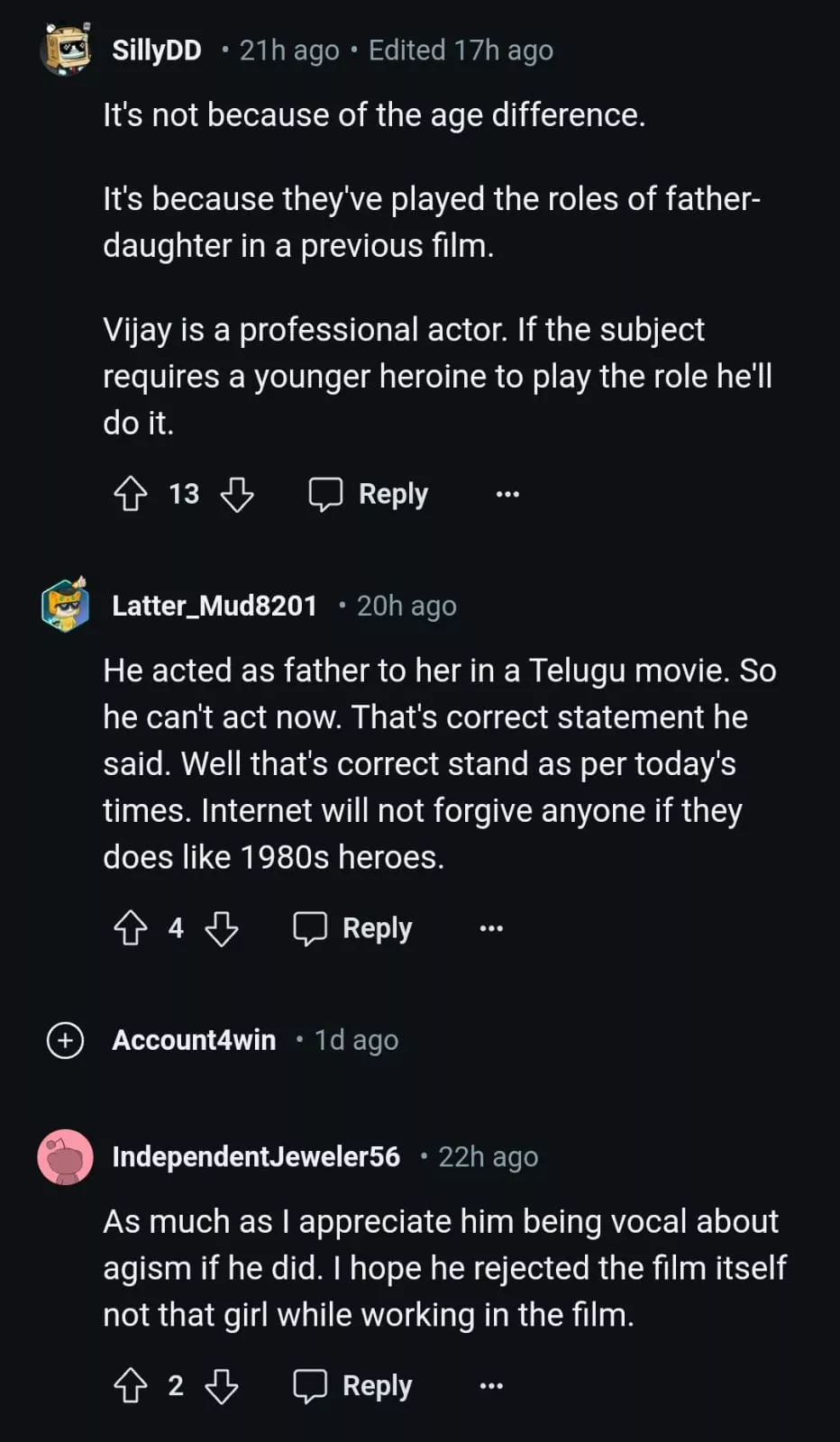The image size is (840, 1442).
Task: Downvote Latter_Mud8201's comment
Action: 221,928
